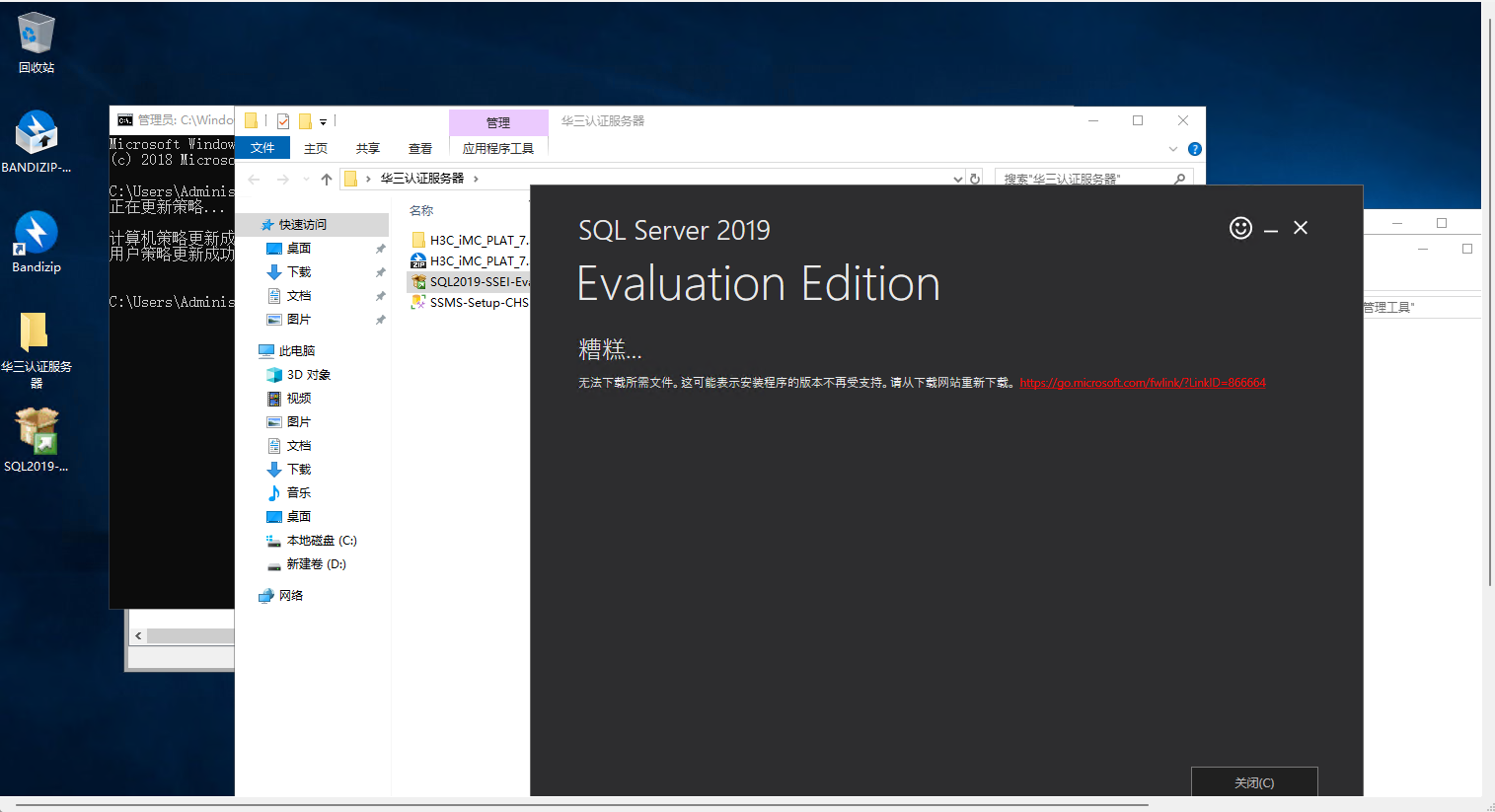Open the recent locations dropdown arrow
Image resolution: width=1495 pixels, height=812 pixels.
click(306, 180)
